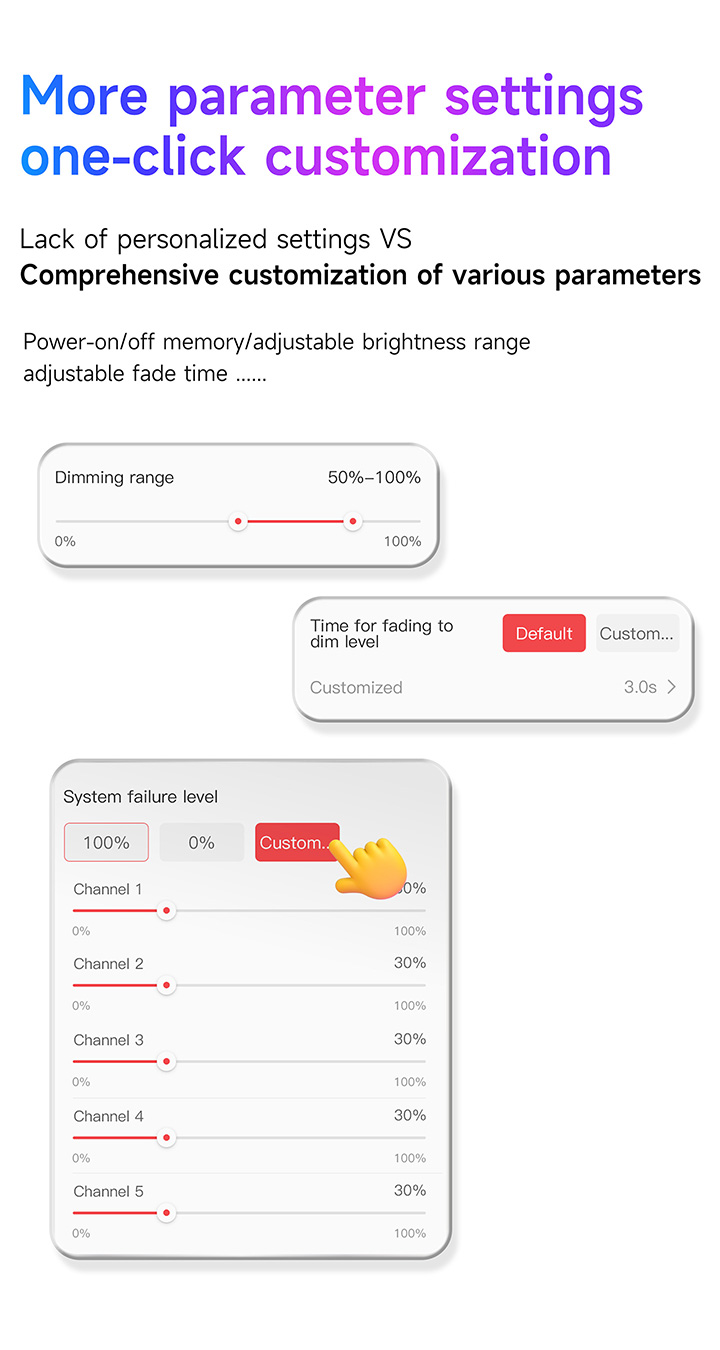
Task: Click the Customized row label
Action: [356, 687]
